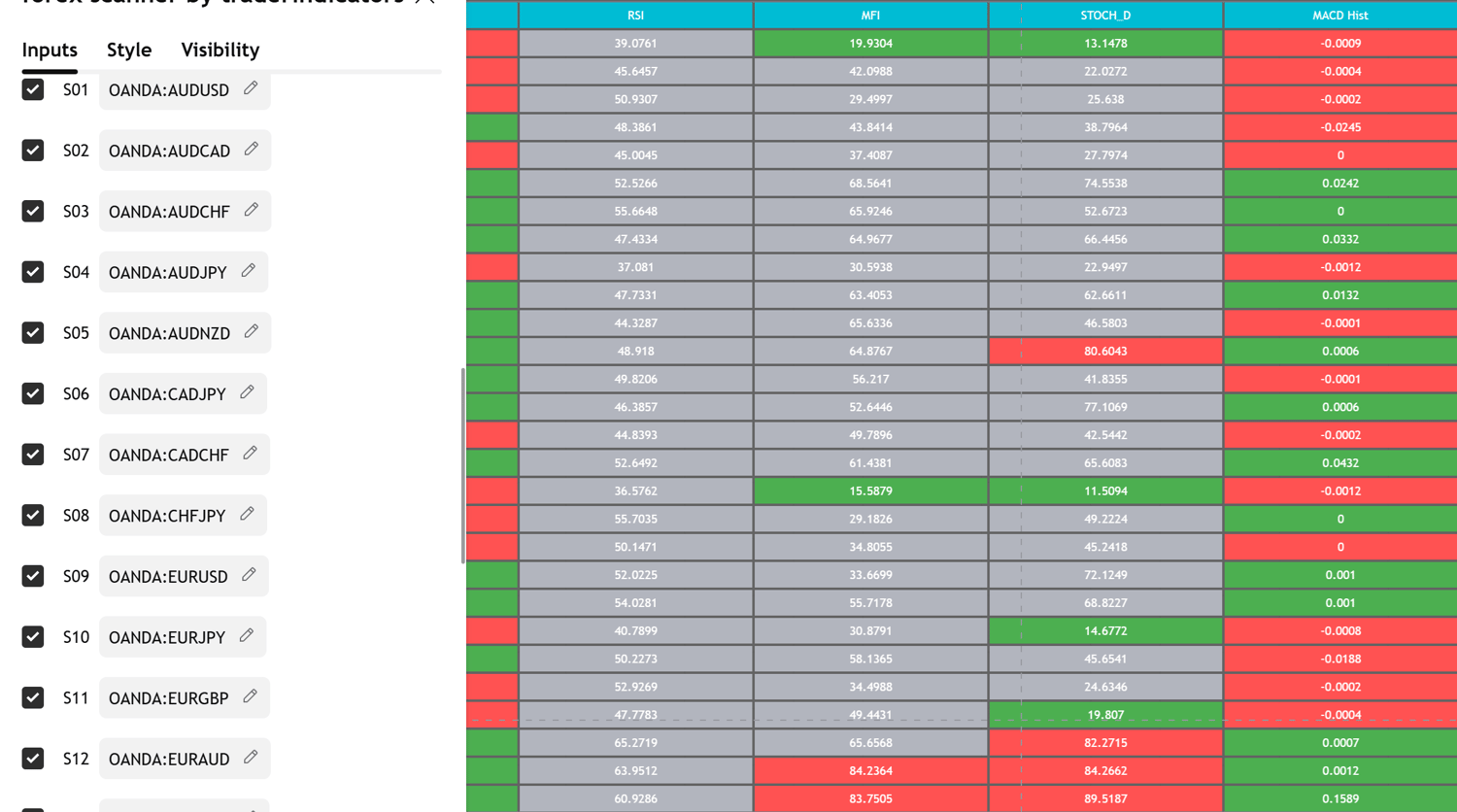
Task: Edit the S02 OANDA:AUDCAD symbol
Action: point(251,150)
